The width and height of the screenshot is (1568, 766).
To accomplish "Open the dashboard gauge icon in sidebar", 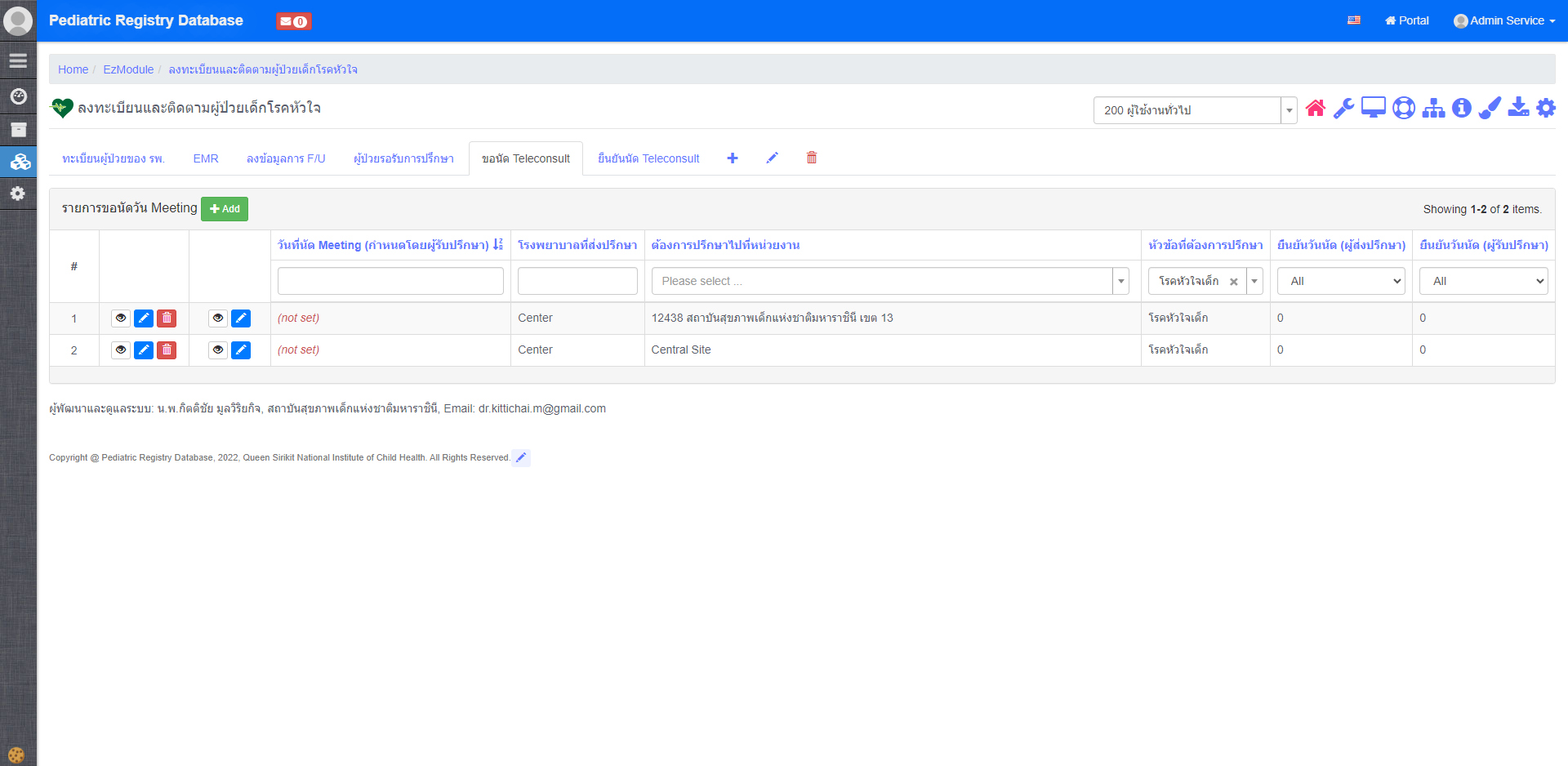I will [18, 96].
